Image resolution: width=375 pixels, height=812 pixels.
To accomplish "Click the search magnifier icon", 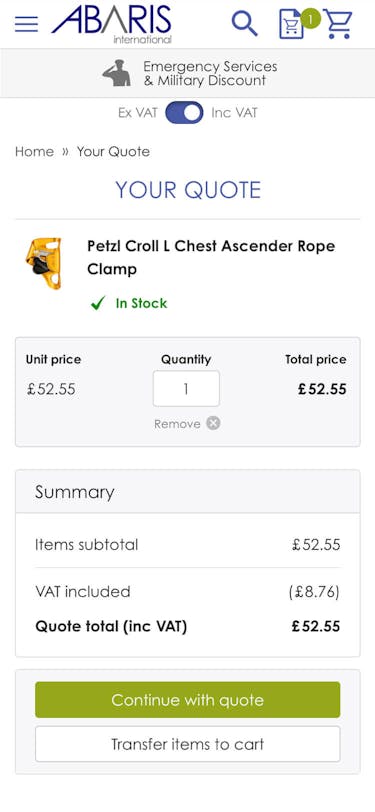I will point(244,23).
